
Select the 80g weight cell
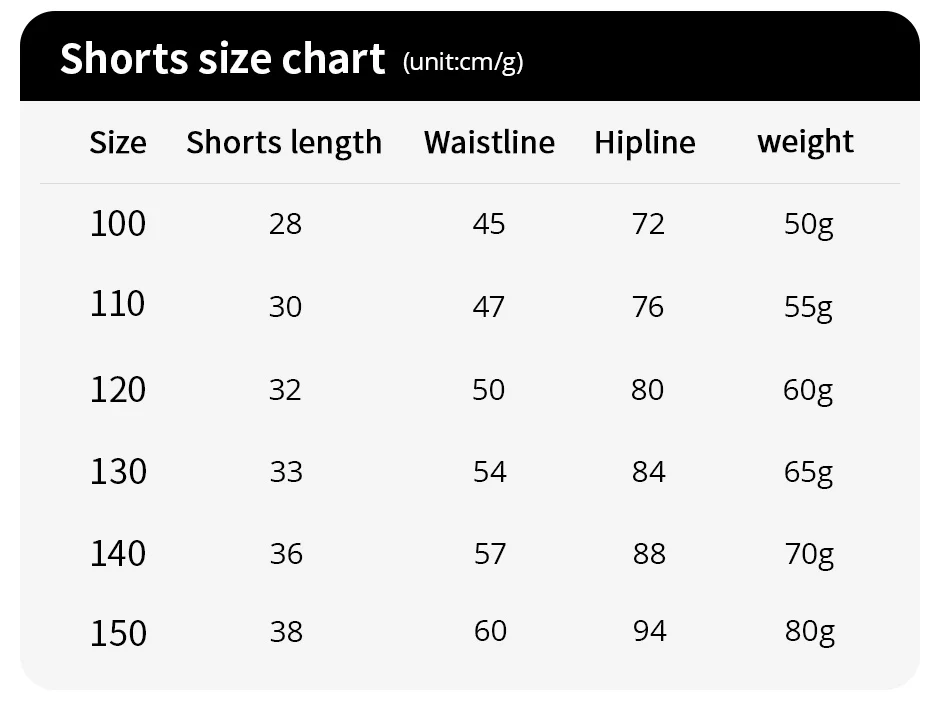809,633
